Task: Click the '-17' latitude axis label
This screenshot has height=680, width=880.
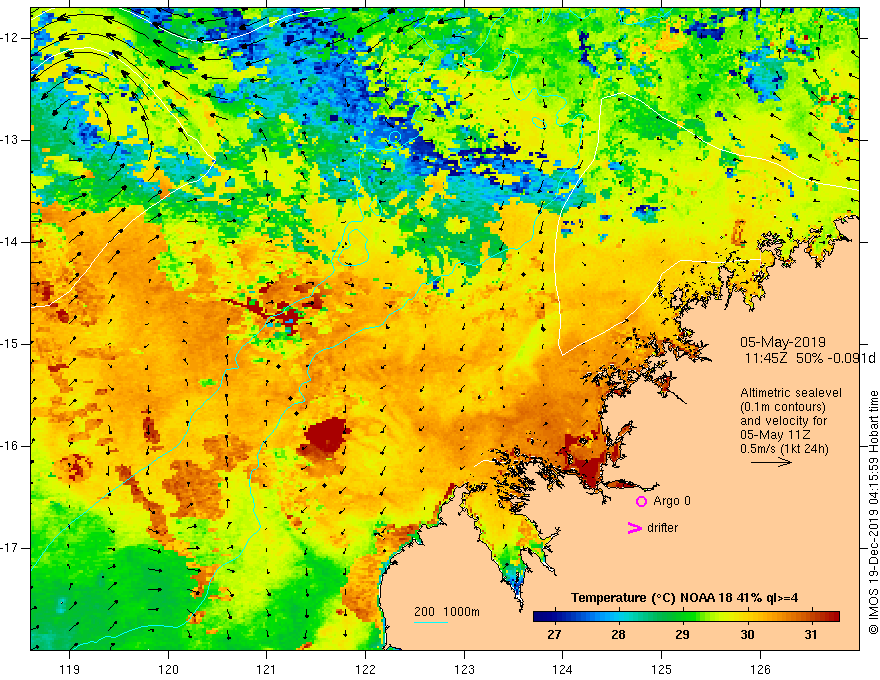Action: [11, 548]
